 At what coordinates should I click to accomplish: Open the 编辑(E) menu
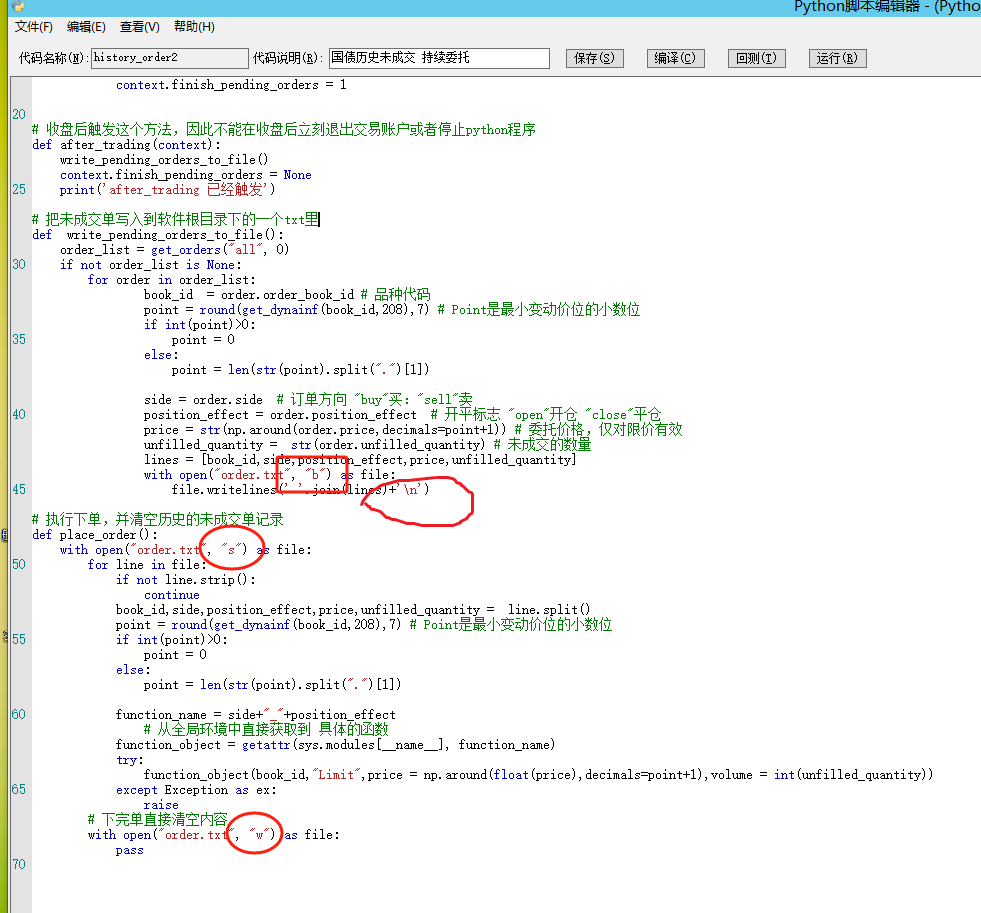(86, 27)
